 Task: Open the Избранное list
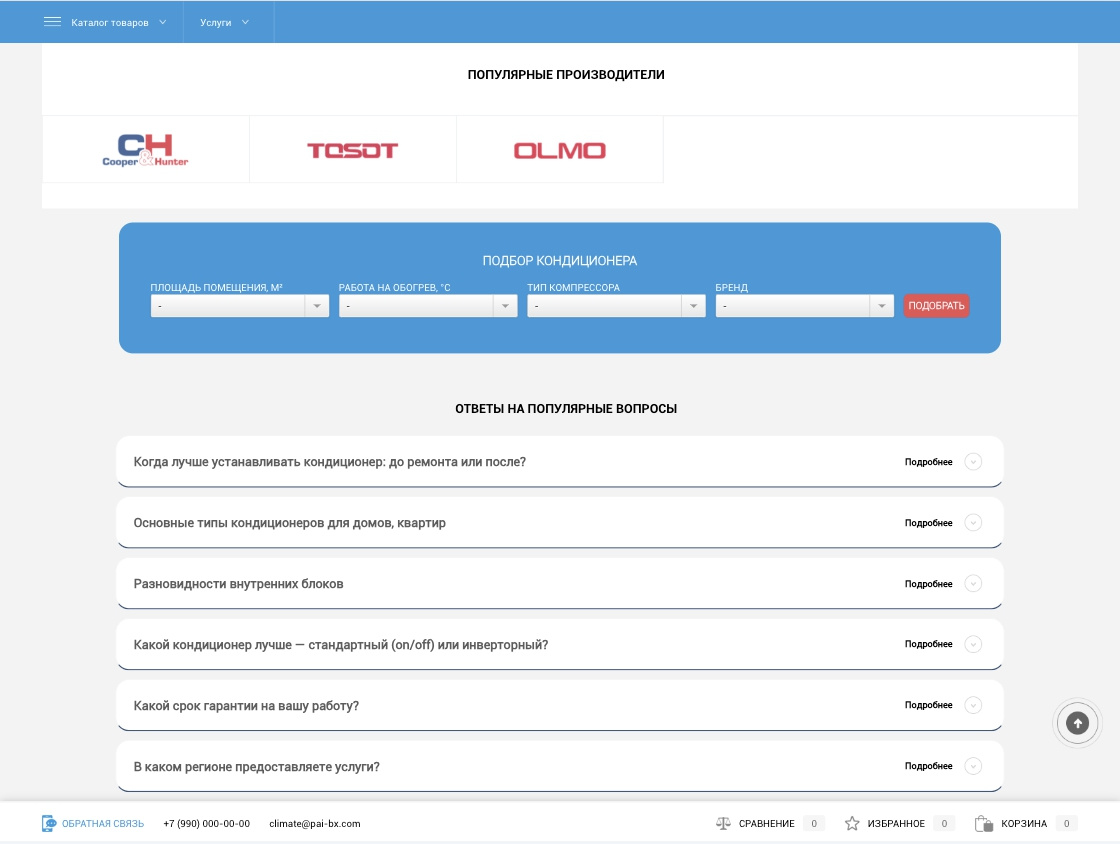coord(896,823)
